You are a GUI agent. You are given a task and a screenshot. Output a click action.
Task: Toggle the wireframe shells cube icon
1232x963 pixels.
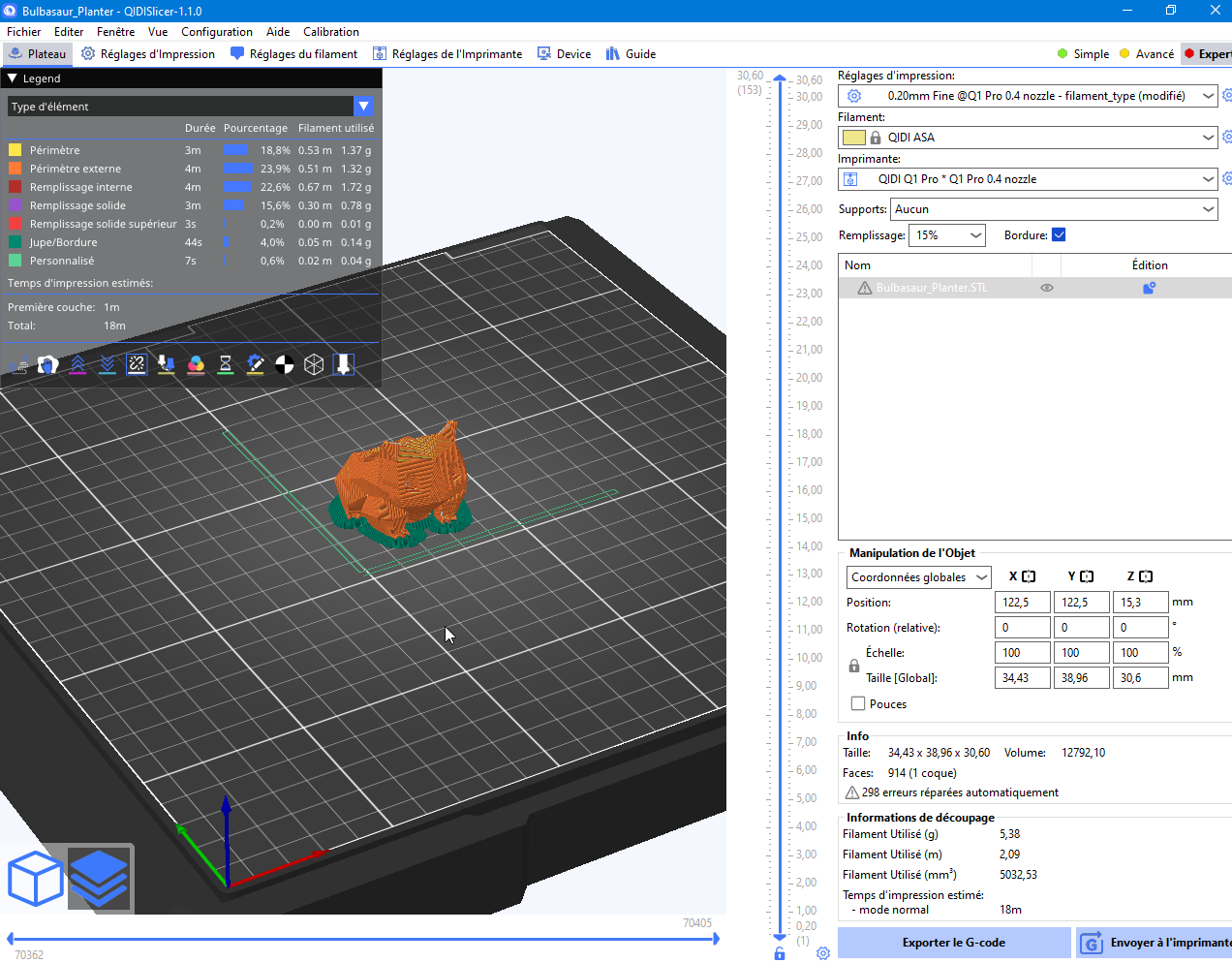point(314,364)
